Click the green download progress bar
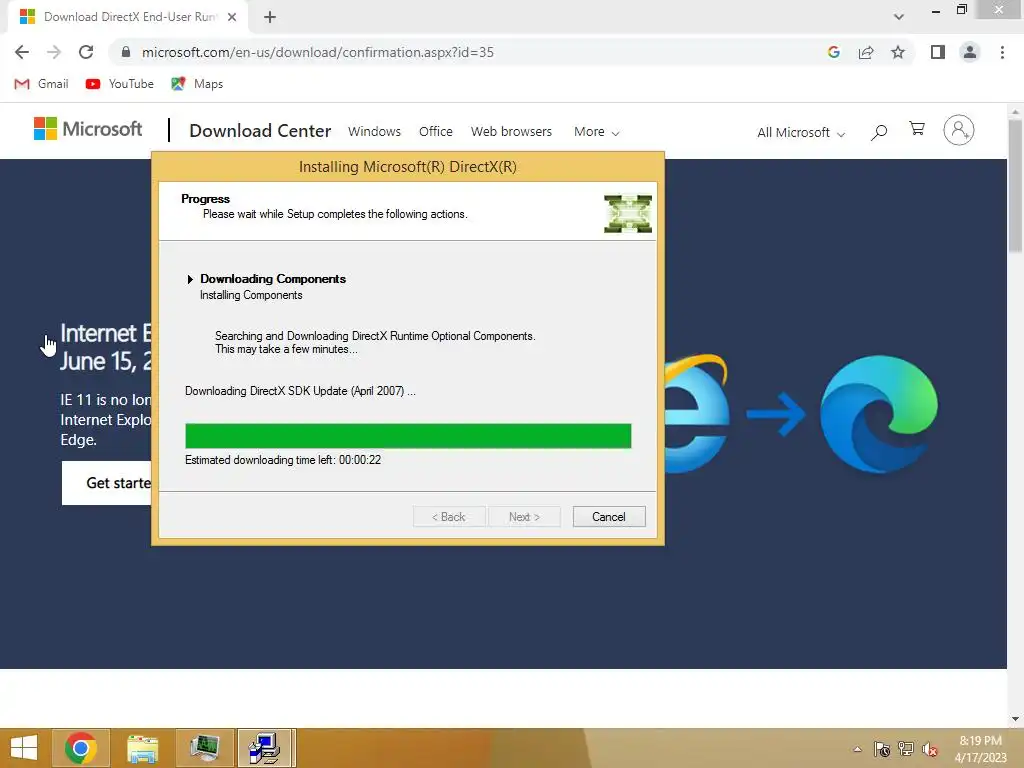Viewport: 1024px width, 768px height. pyautogui.click(x=408, y=436)
